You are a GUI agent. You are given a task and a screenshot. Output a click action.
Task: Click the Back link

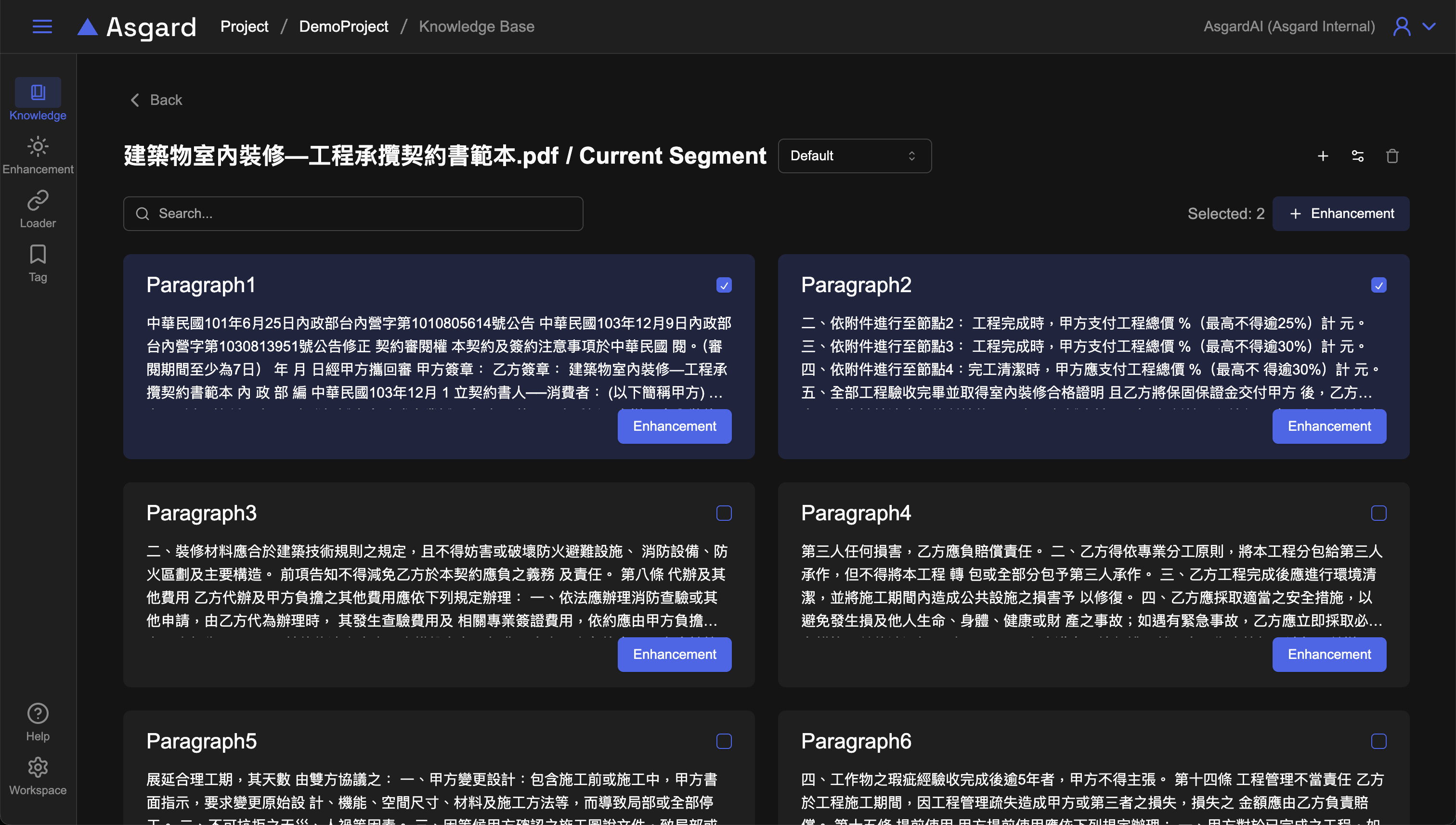156,100
